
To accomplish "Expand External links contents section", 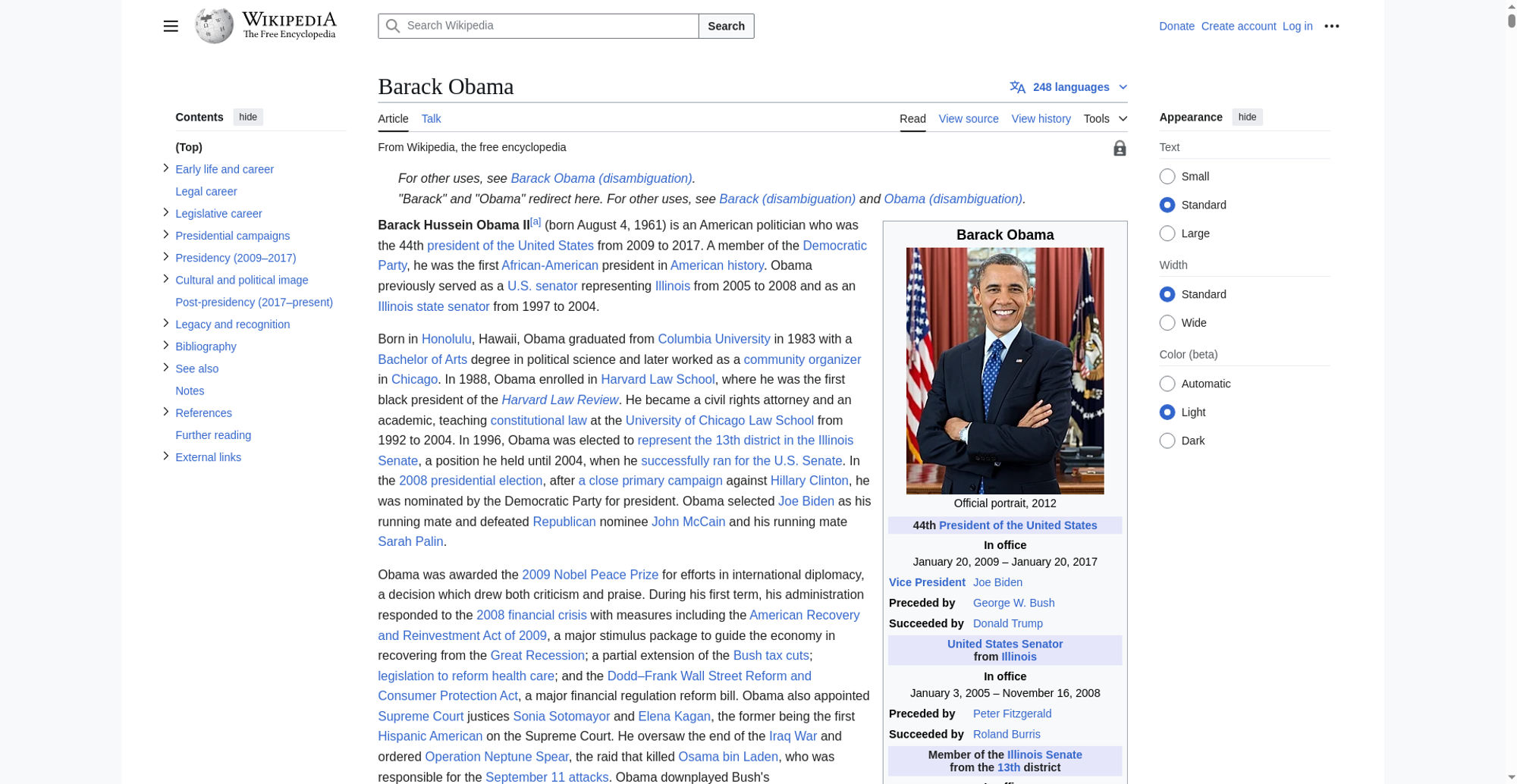I will pyautogui.click(x=165, y=456).
